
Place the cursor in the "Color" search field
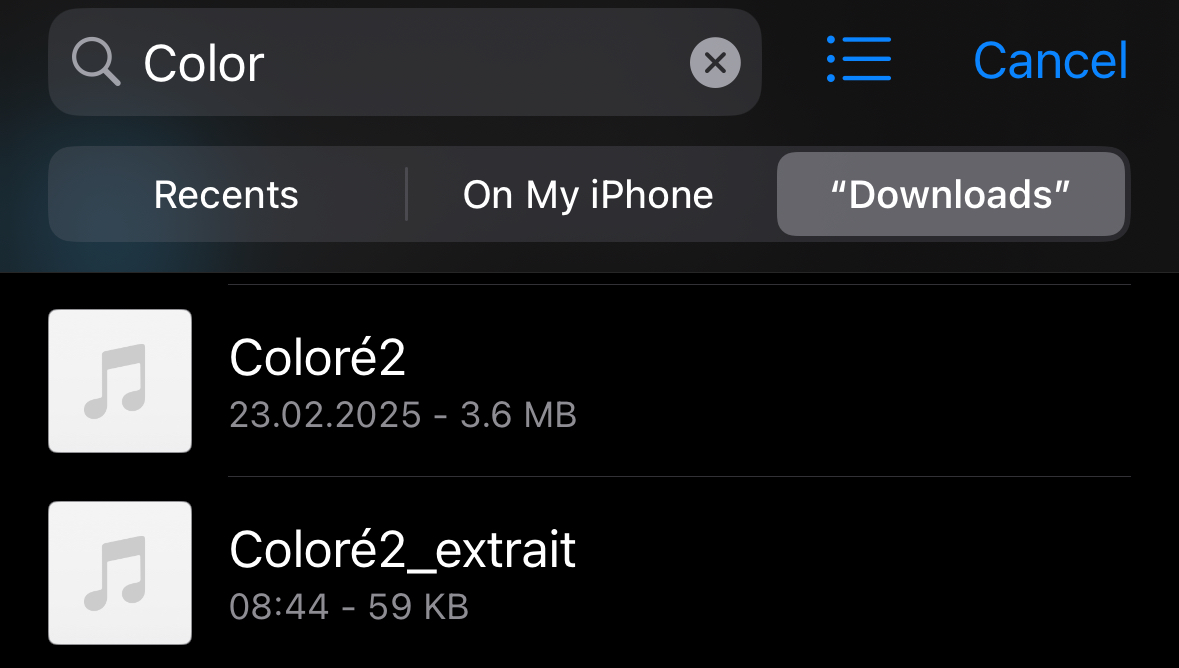click(x=405, y=62)
